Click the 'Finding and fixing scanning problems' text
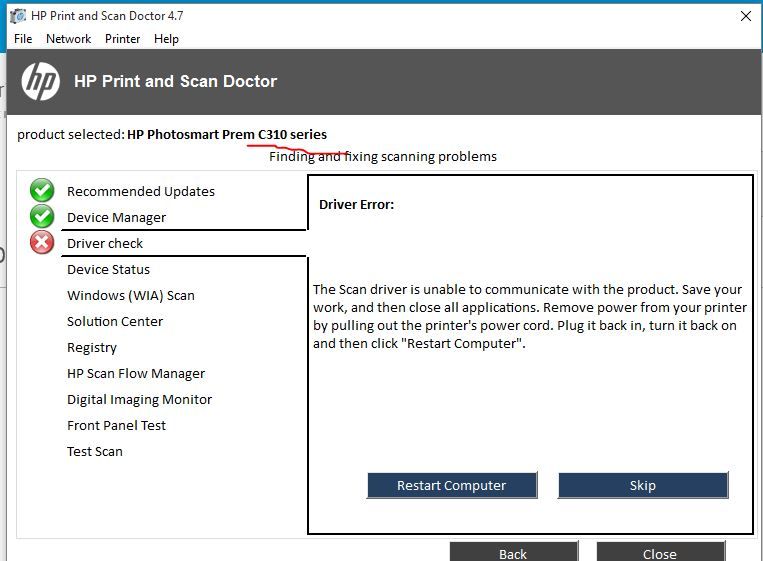 click(x=382, y=156)
